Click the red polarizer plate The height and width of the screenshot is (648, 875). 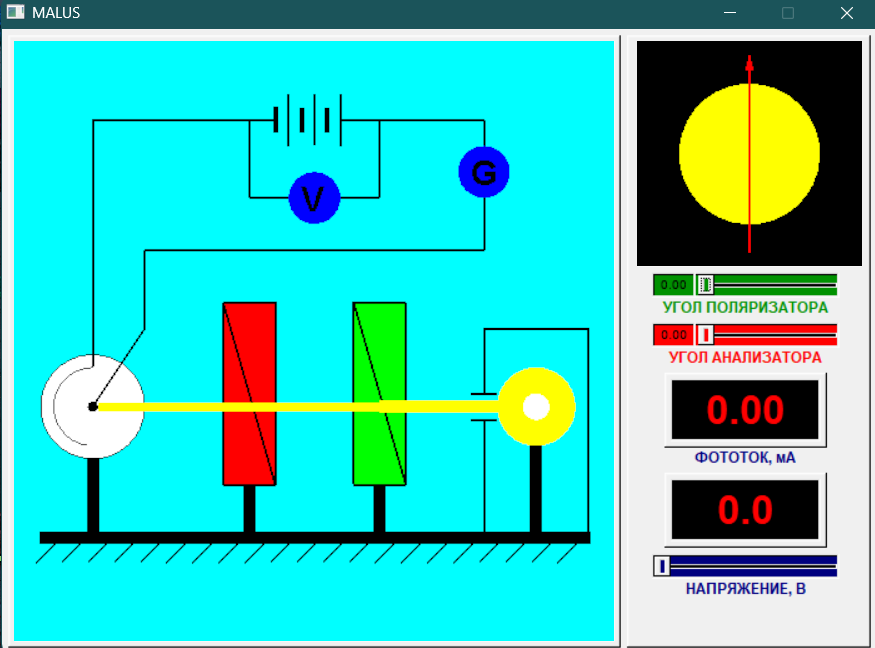[x=249, y=393]
